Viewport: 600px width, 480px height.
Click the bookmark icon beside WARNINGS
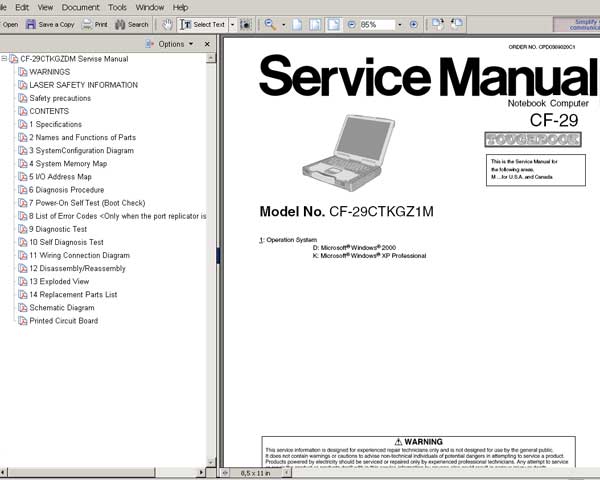point(23,72)
